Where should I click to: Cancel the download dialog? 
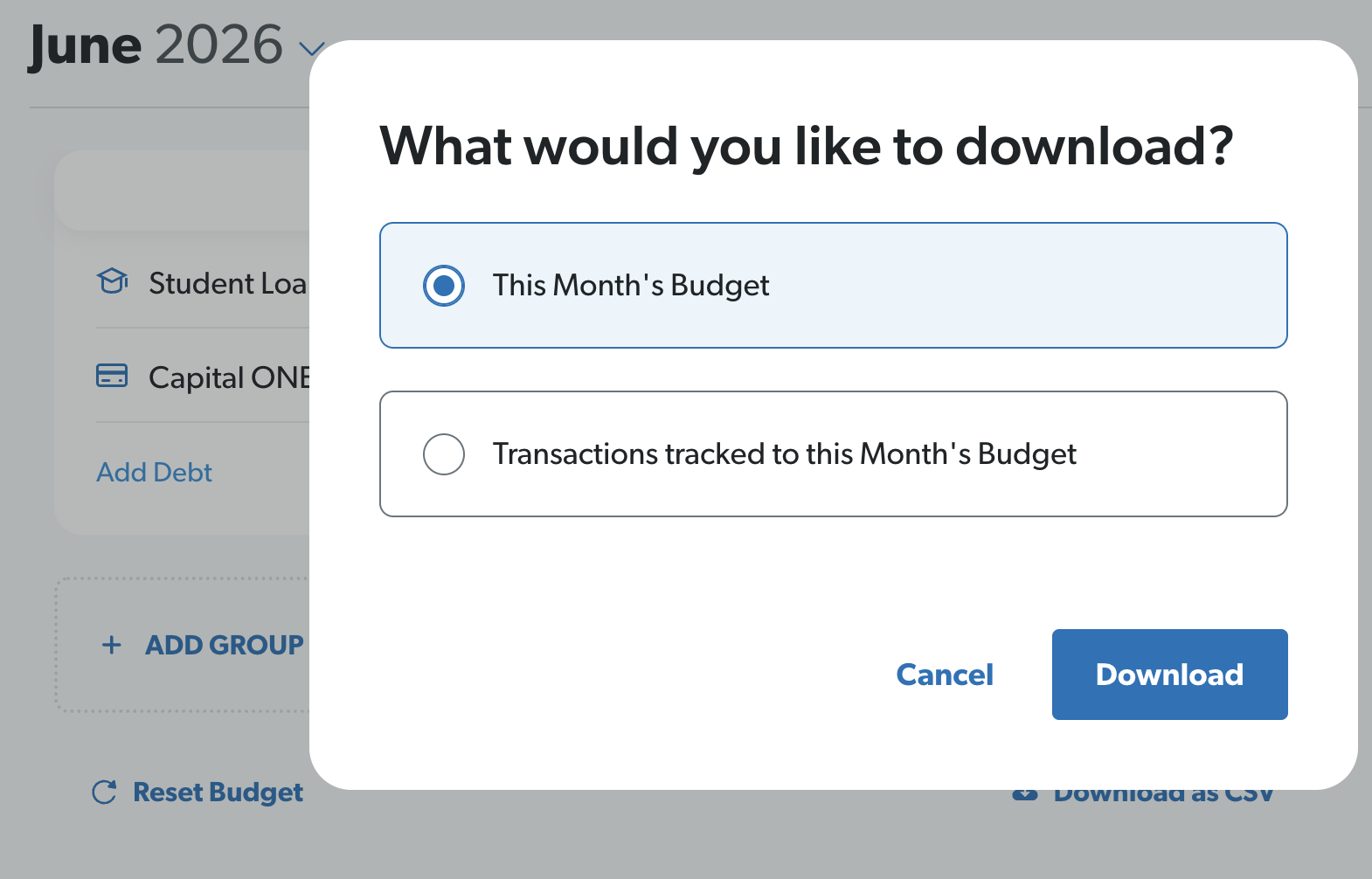pos(945,675)
